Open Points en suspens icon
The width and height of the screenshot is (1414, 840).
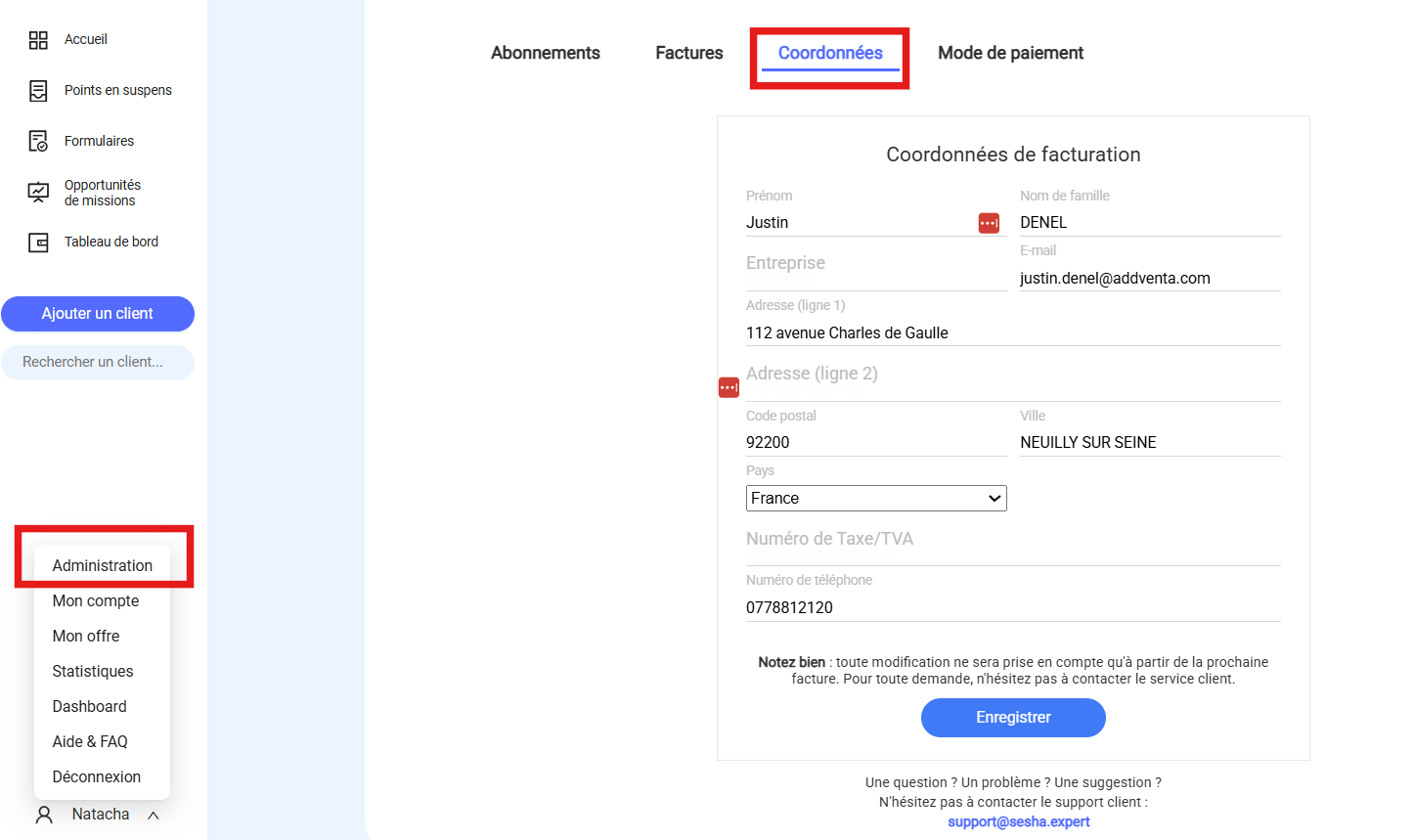click(x=38, y=91)
